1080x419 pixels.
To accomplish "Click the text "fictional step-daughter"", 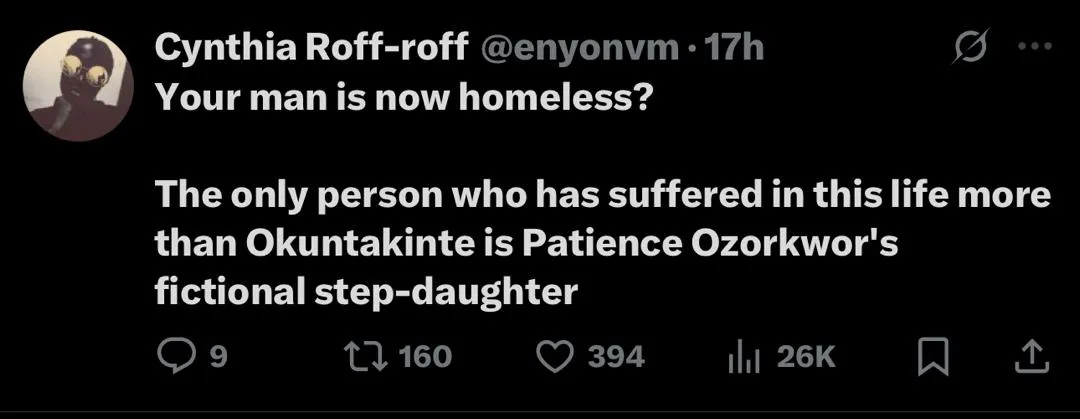I will tap(367, 291).
